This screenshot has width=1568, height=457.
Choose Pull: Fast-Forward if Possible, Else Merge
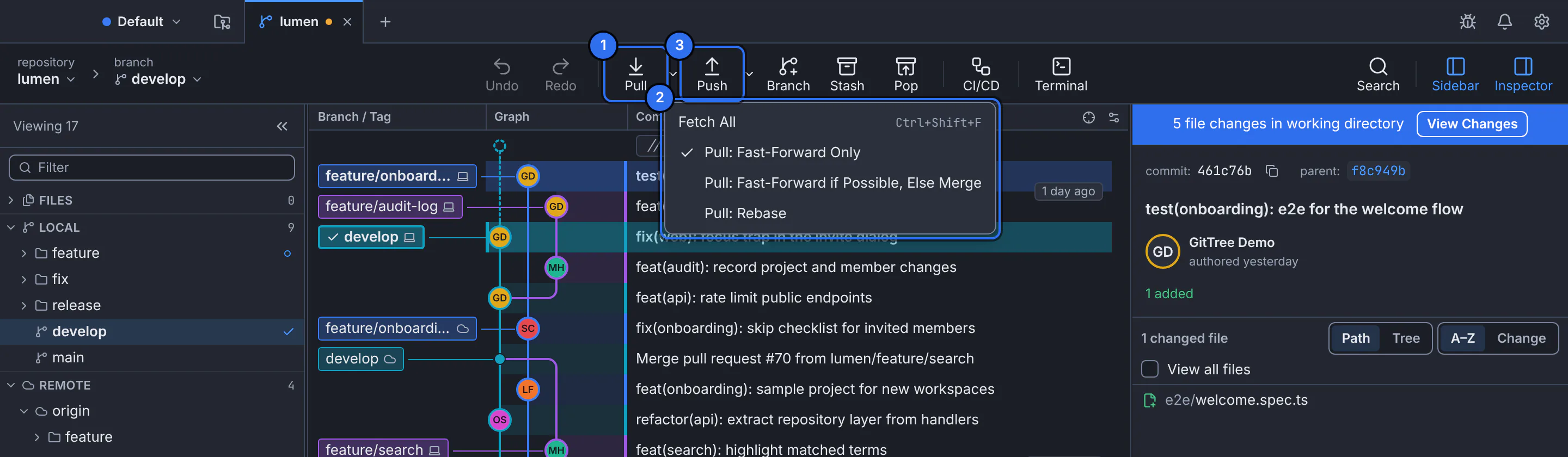830,183
